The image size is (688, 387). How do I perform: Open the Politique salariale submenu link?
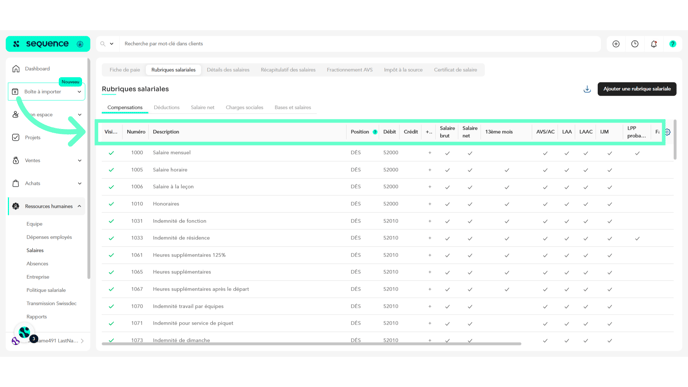click(x=46, y=290)
